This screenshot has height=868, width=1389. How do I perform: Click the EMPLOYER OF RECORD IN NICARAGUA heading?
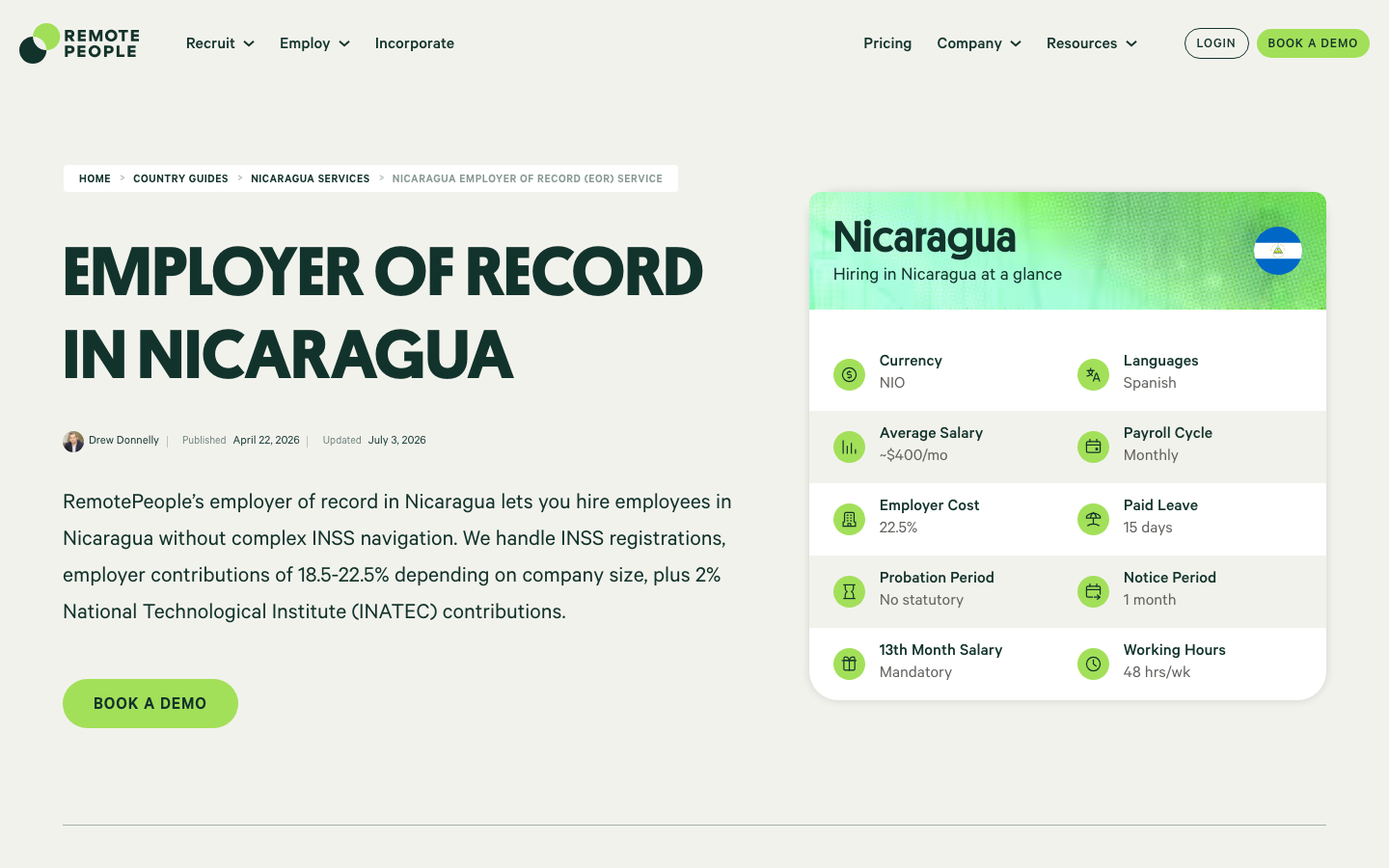[383, 313]
